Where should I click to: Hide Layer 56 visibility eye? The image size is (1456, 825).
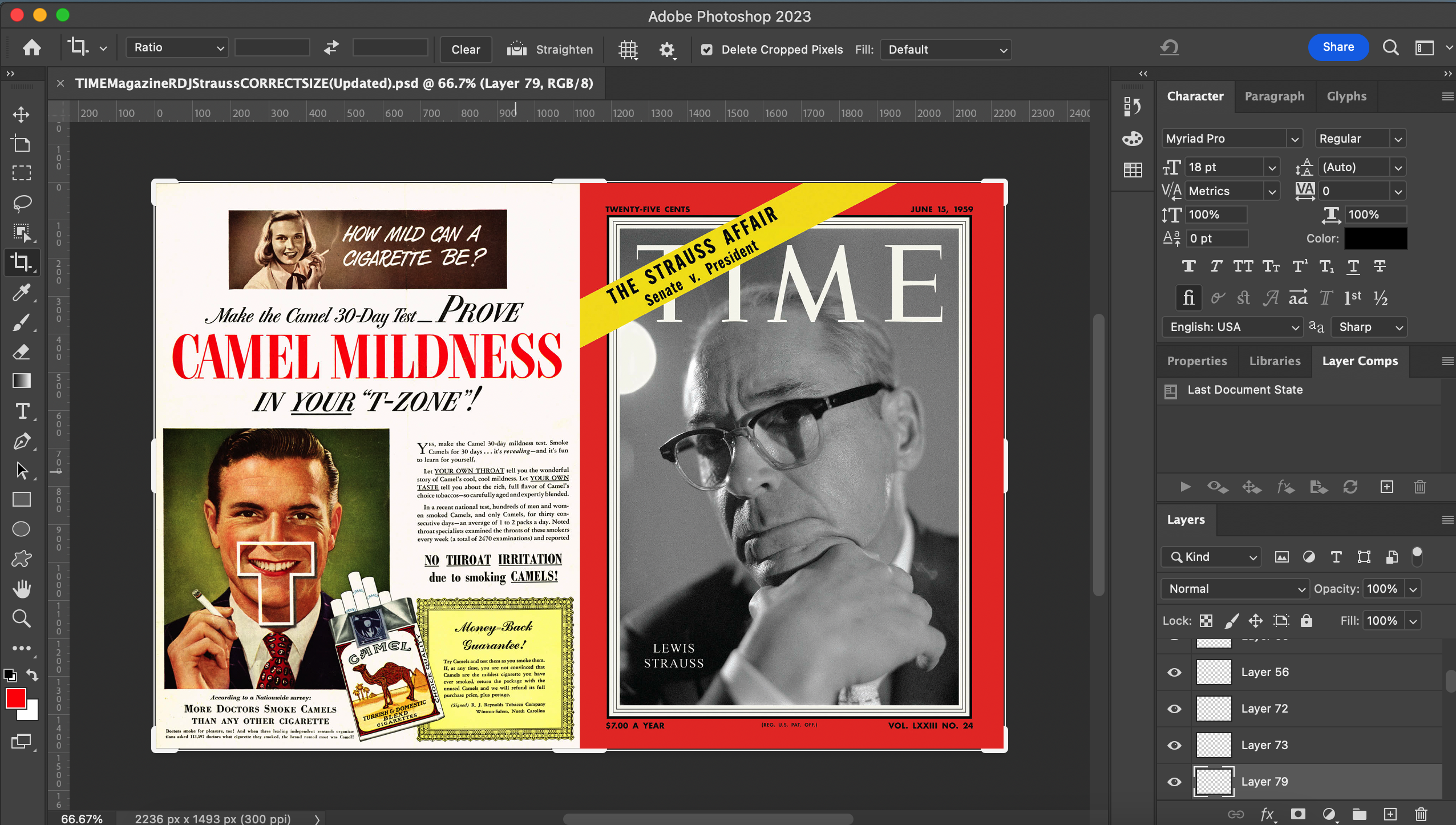tap(1174, 672)
